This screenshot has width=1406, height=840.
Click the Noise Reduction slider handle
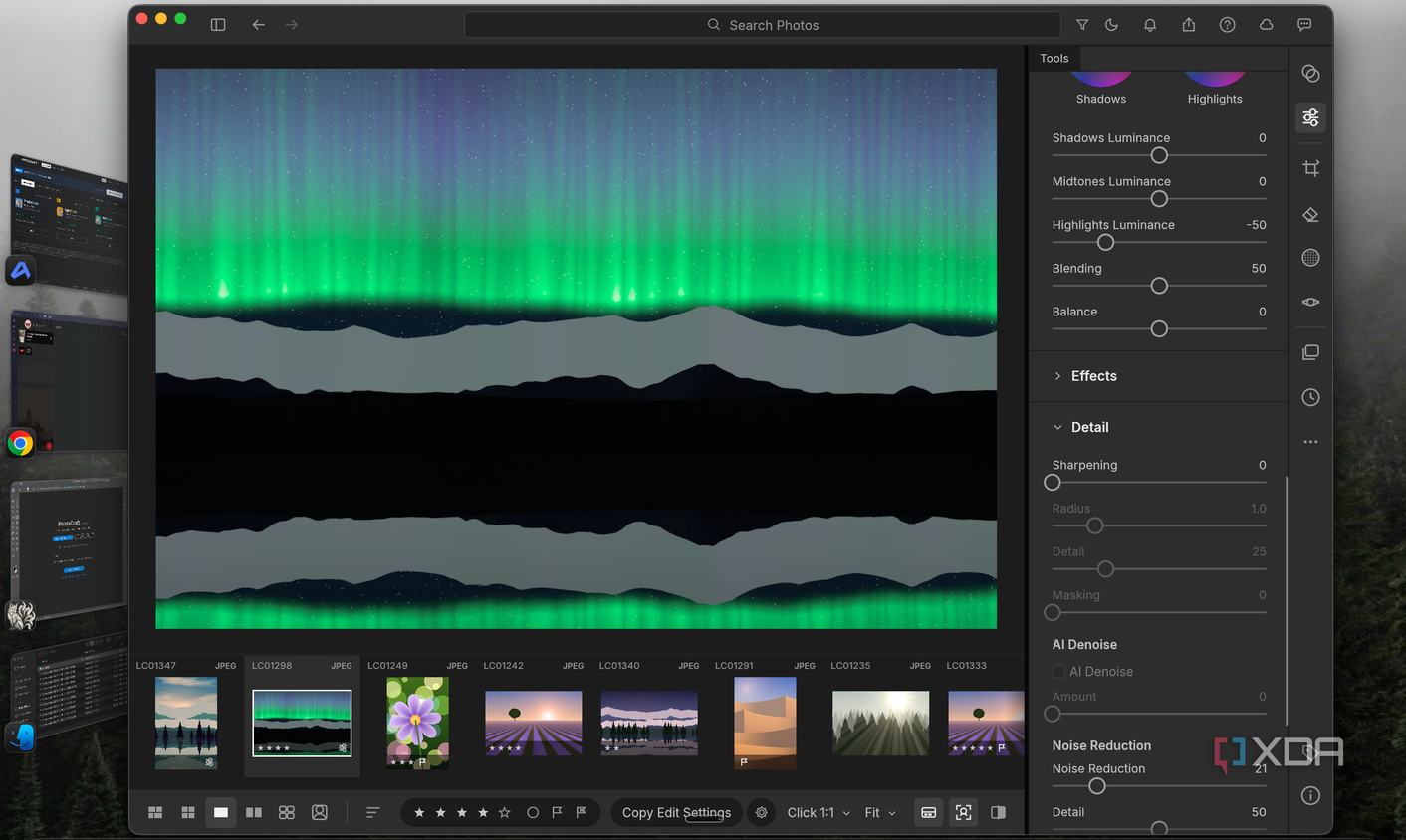[x=1097, y=786]
